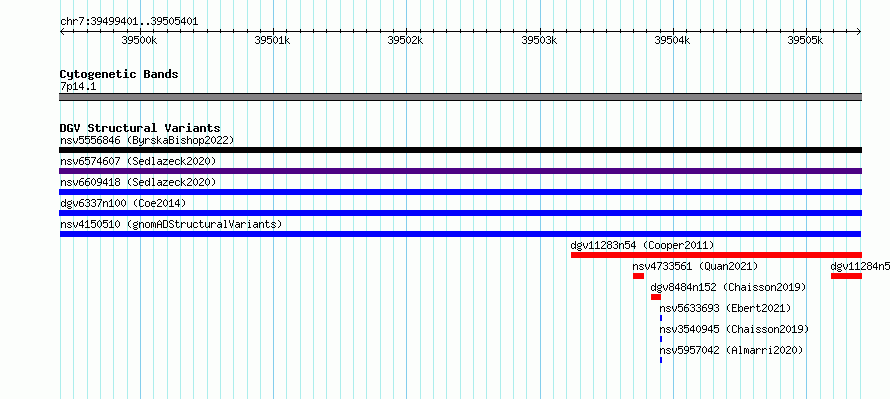The width and height of the screenshot is (890, 399).
Task: Open the dgv6337n100 (Coe2014) label
Action: click(123, 203)
